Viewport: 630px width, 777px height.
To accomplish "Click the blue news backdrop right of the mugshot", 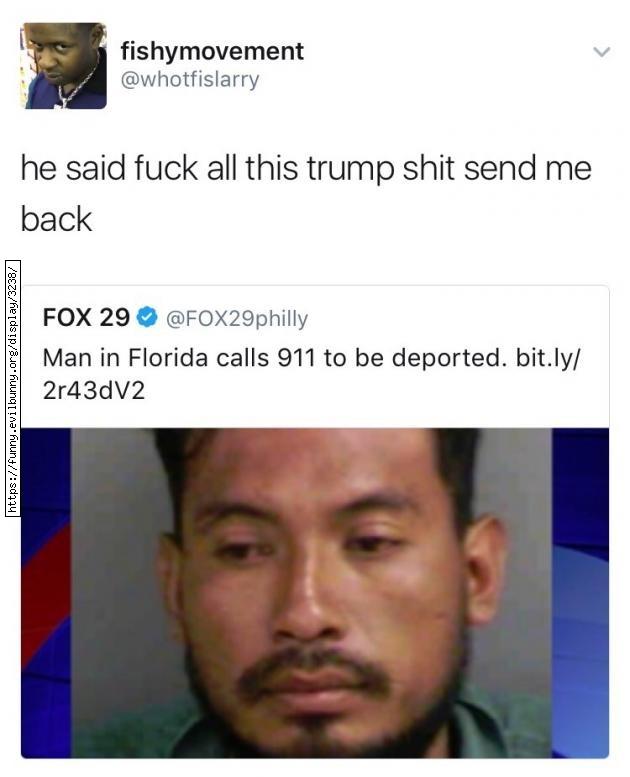I will 580,593.
